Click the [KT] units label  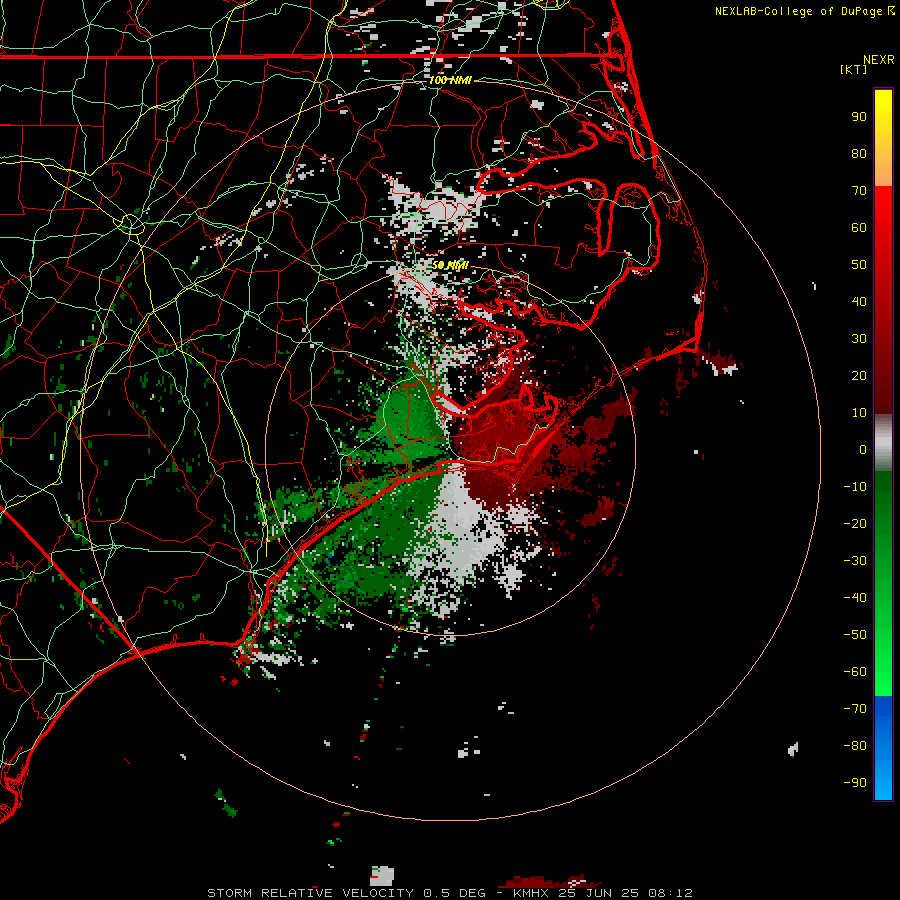(x=854, y=69)
